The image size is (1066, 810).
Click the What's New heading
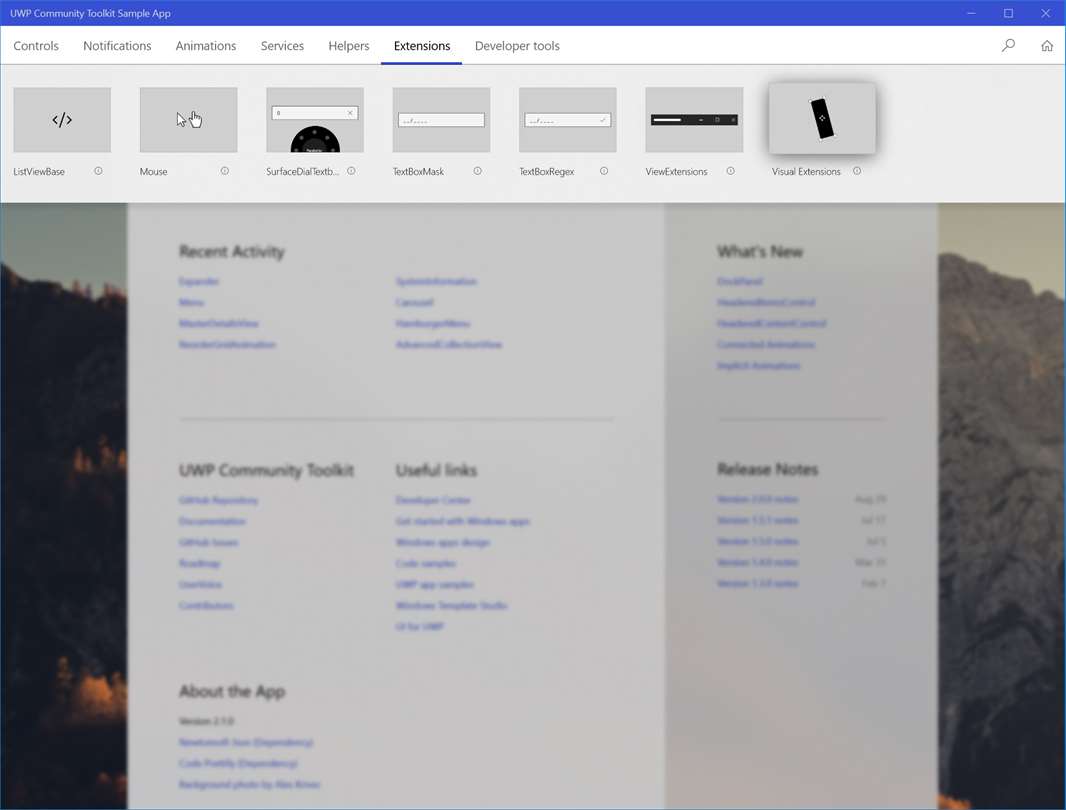[x=760, y=252]
